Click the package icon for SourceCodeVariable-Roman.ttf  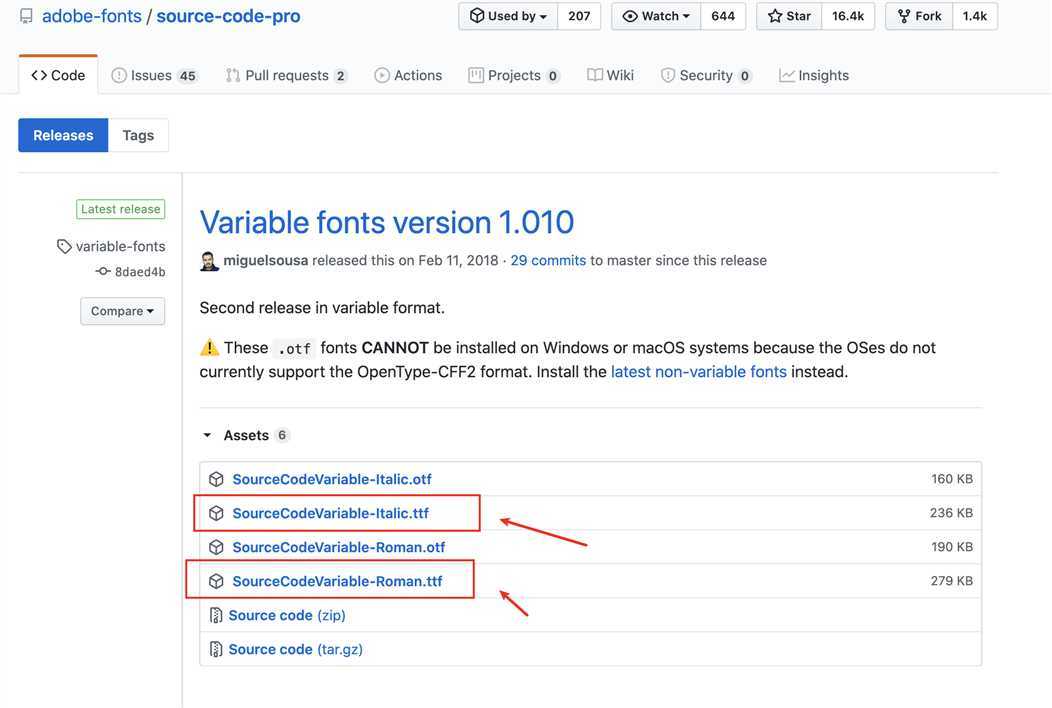[216, 581]
